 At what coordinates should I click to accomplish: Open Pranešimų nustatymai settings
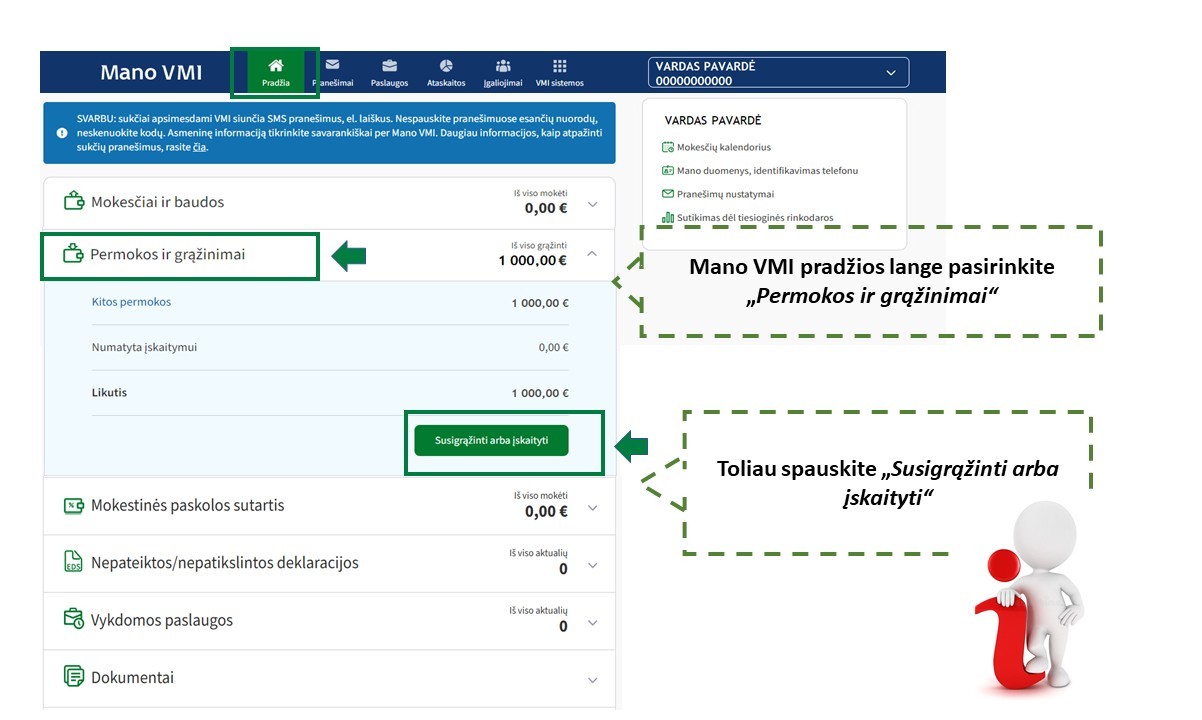[x=725, y=194]
